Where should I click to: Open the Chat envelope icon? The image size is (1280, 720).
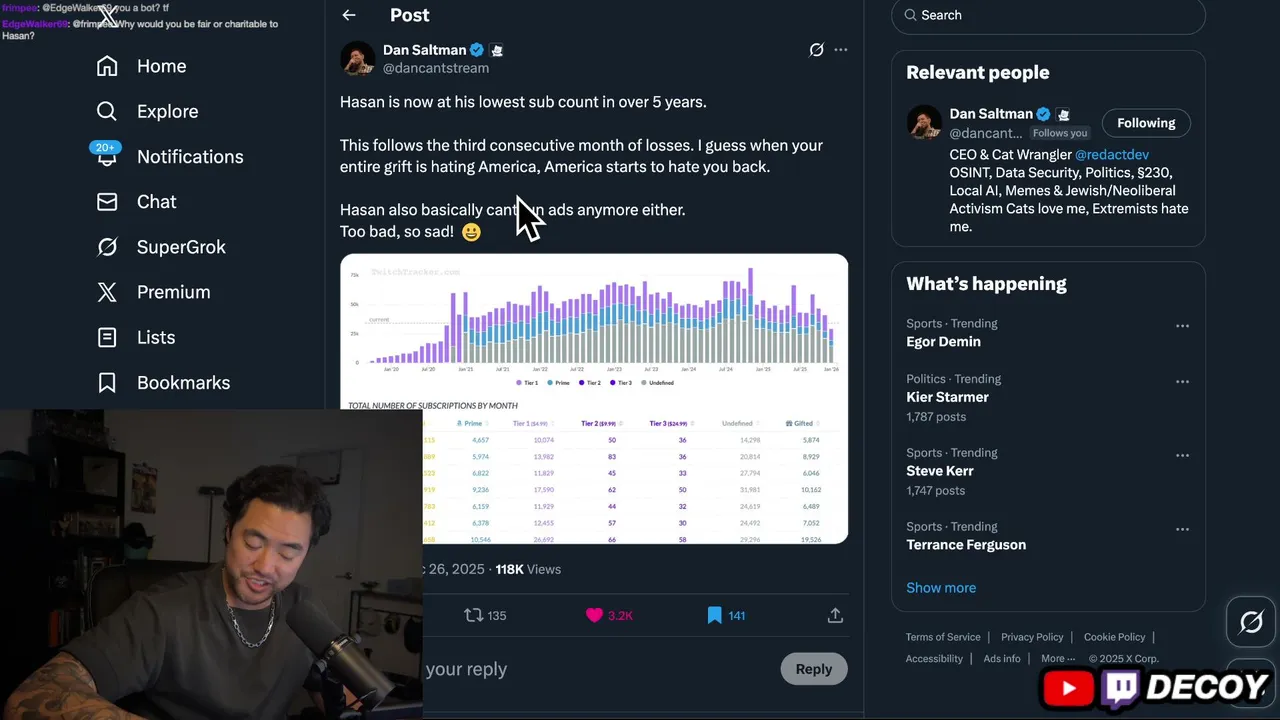point(107,202)
